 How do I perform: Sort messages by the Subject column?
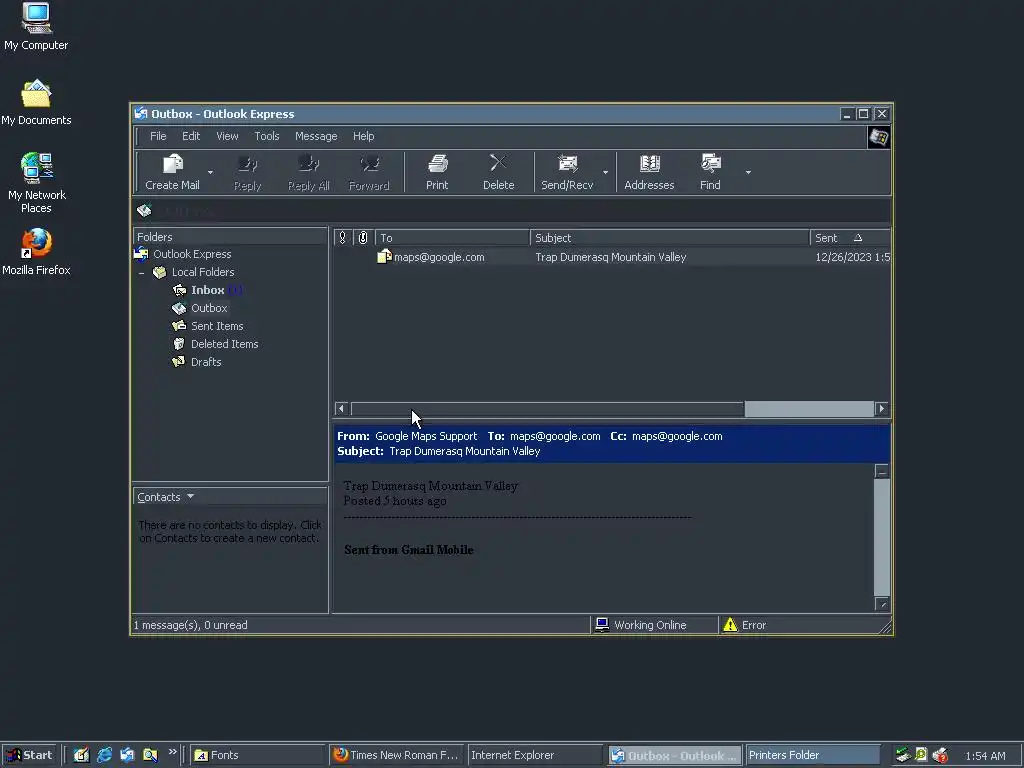670,238
